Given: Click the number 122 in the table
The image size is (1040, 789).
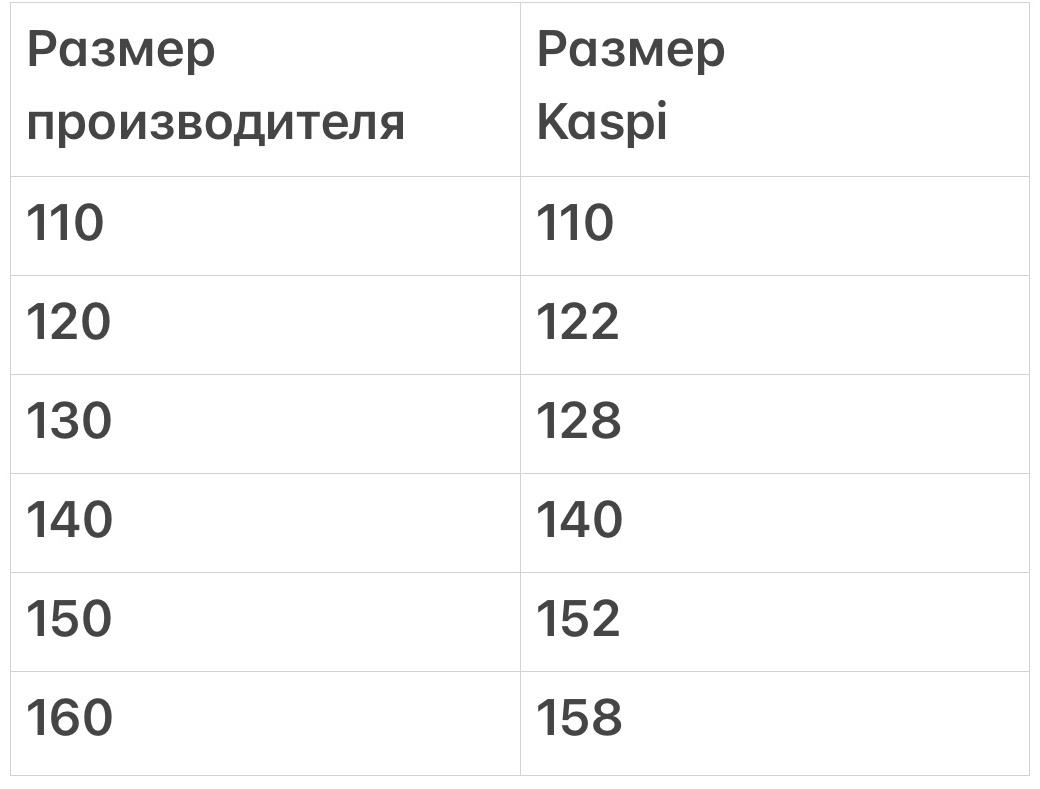Looking at the screenshot, I should pos(577,322).
